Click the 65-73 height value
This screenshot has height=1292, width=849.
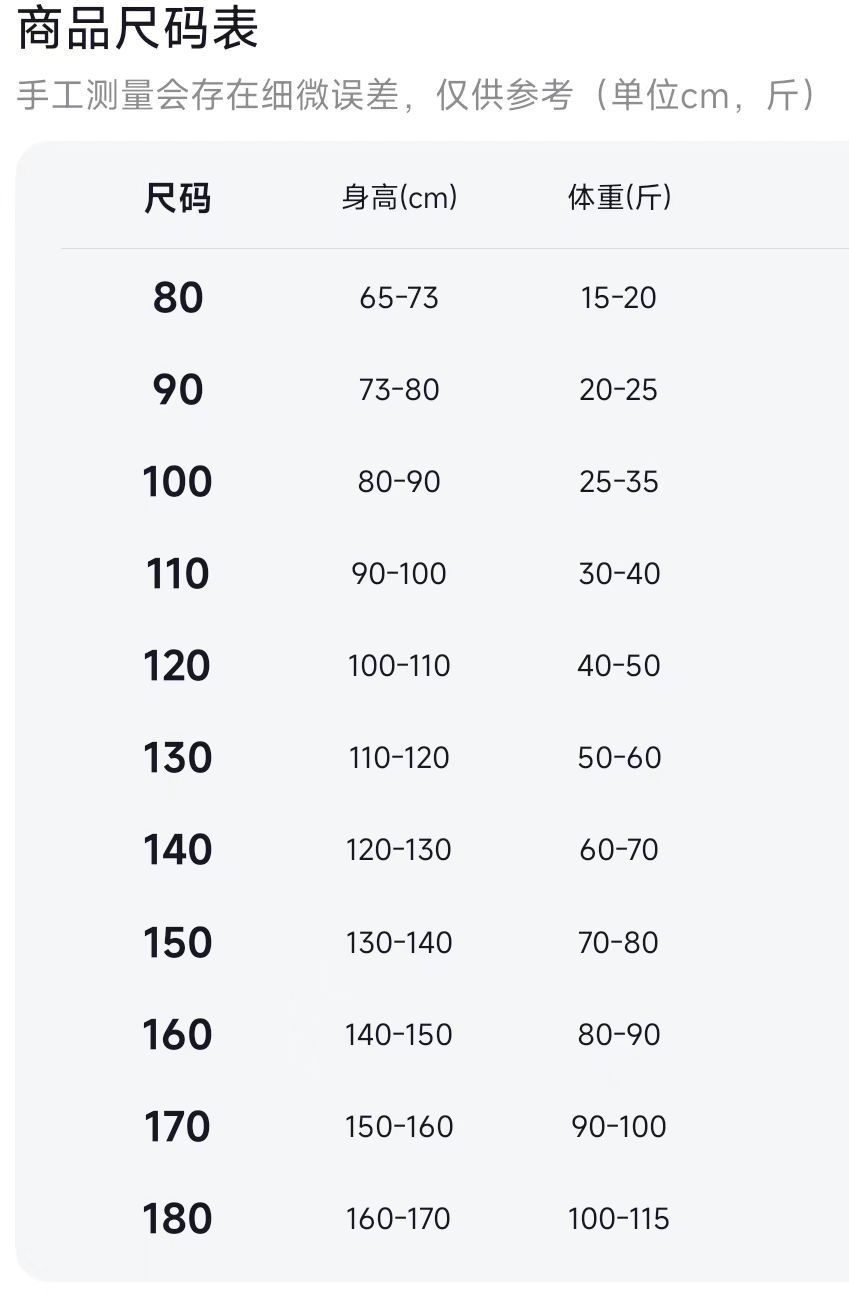[x=399, y=298]
